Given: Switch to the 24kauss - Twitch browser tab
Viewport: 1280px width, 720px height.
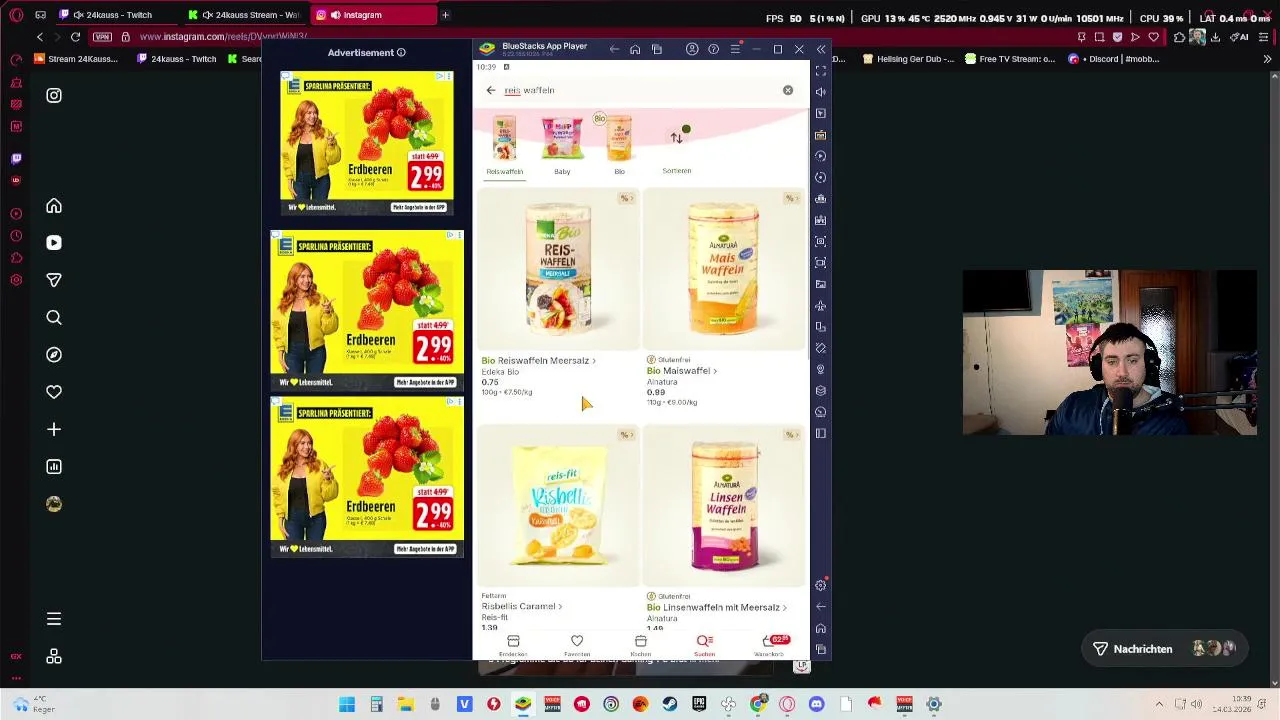Looking at the screenshot, I should click(x=115, y=15).
